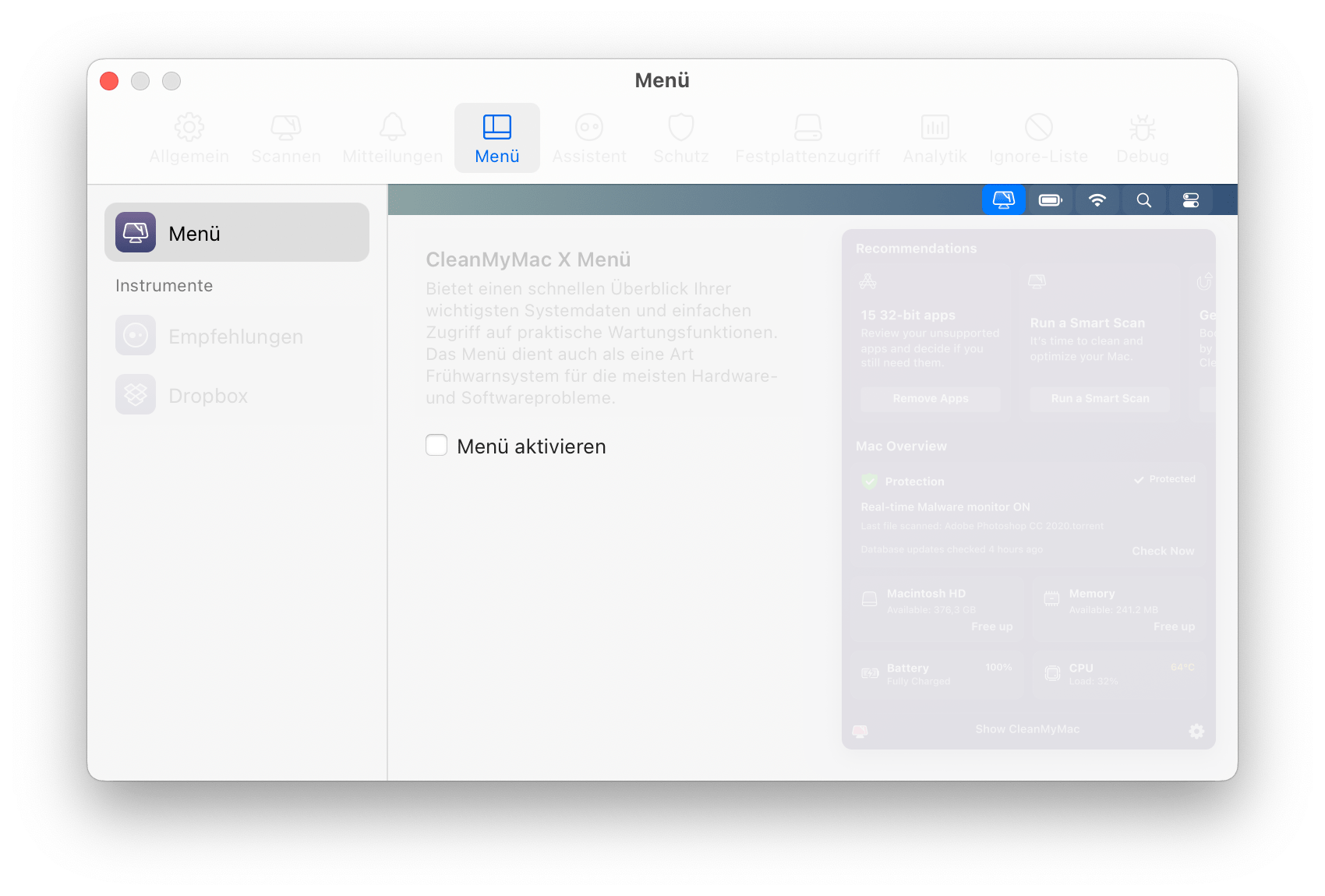This screenshot has width=1325, height=896.
Task: Open the Debug tab
Action: click(x=1143, y=138)
